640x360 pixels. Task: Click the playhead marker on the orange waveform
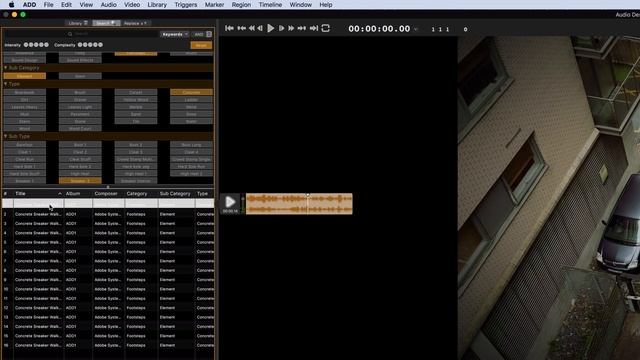[308, 195]
